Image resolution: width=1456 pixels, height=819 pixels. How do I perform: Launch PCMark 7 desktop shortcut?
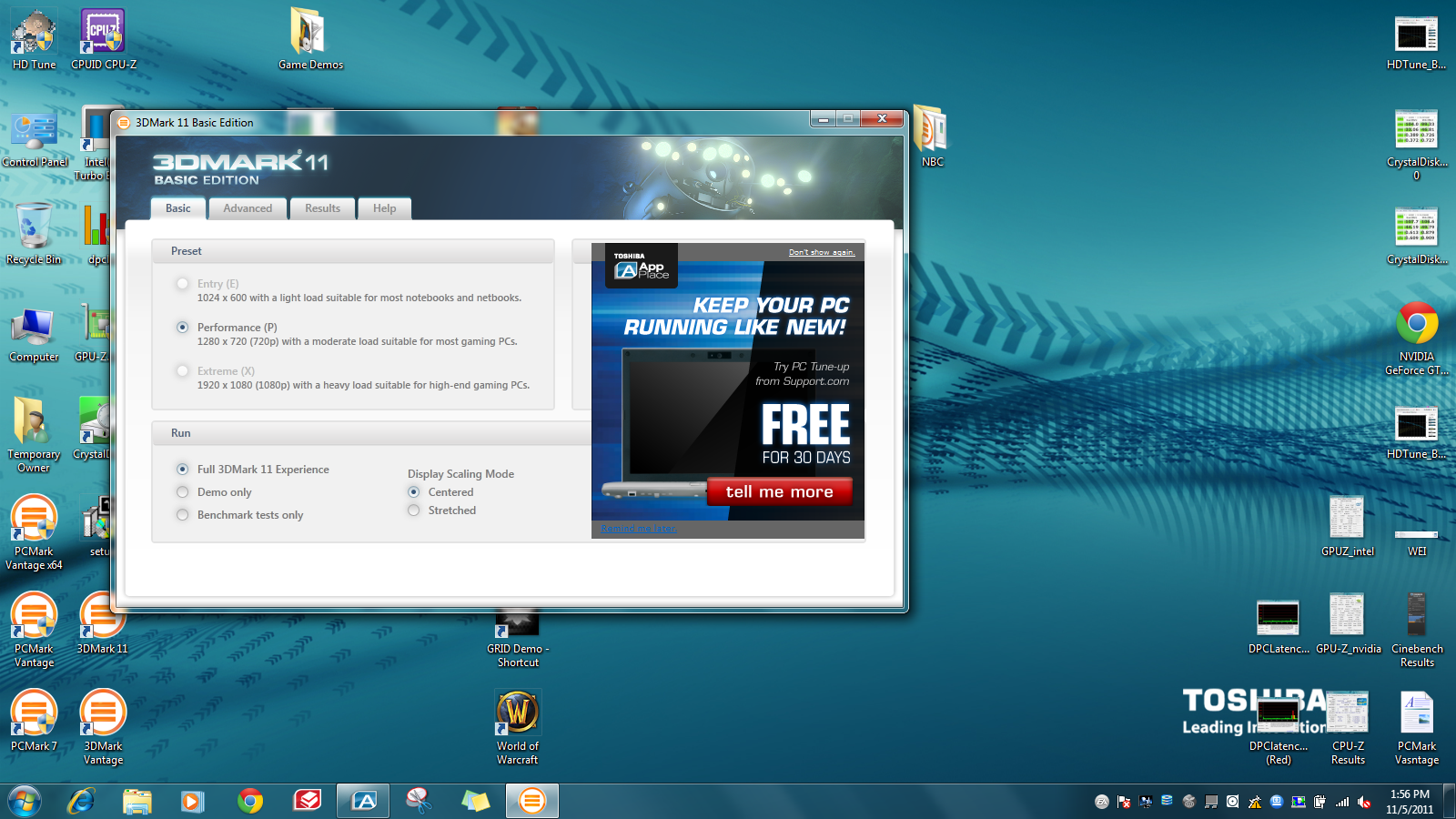point(34,721)
